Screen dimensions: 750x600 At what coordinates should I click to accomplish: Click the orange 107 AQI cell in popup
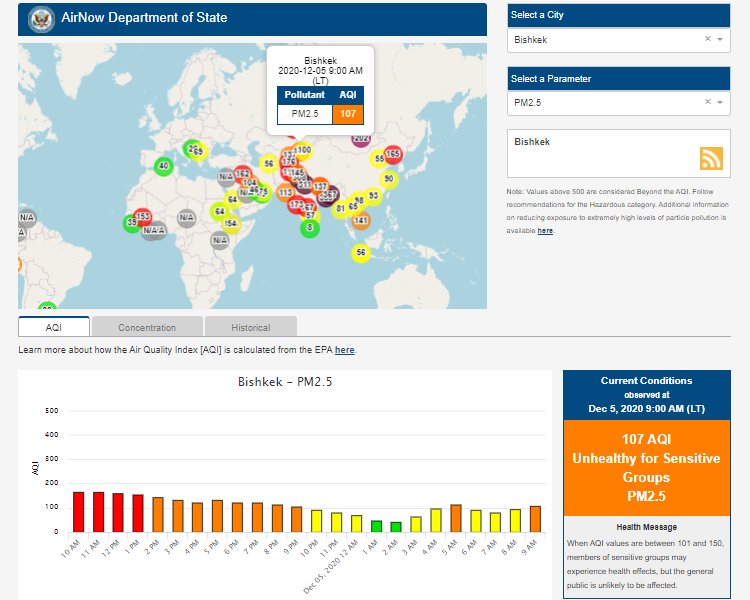tap(348, 113)
